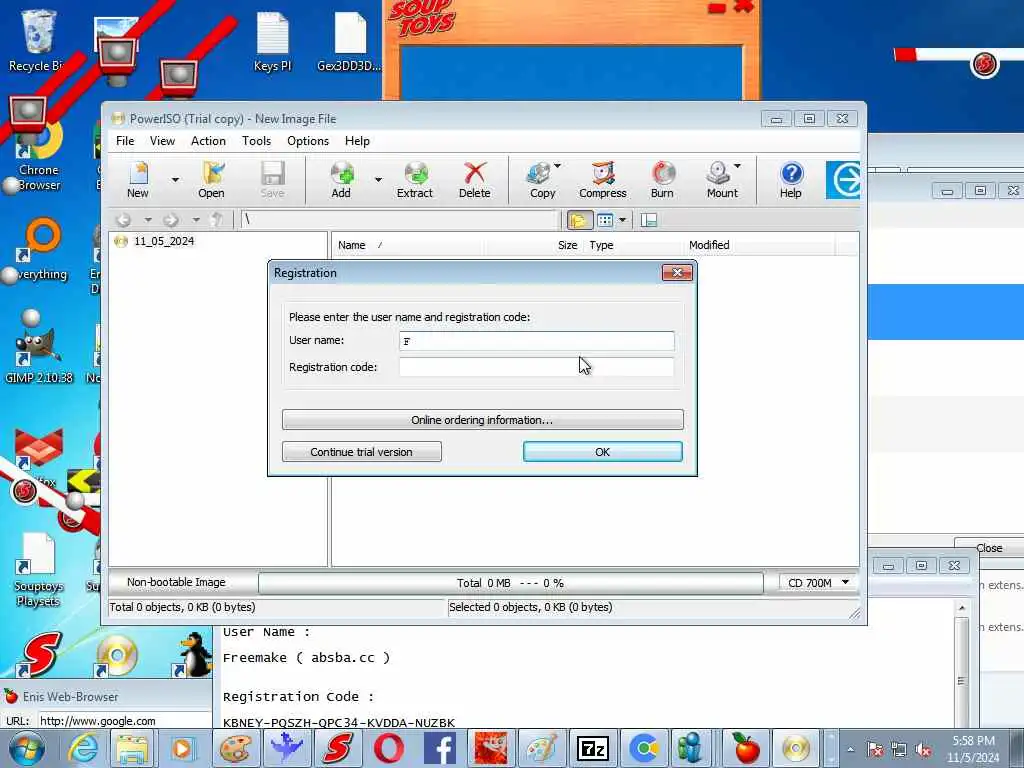Viewport: 1024px width, 768px height.
Task: Open the File menu
Action: [x=125, y=141]
